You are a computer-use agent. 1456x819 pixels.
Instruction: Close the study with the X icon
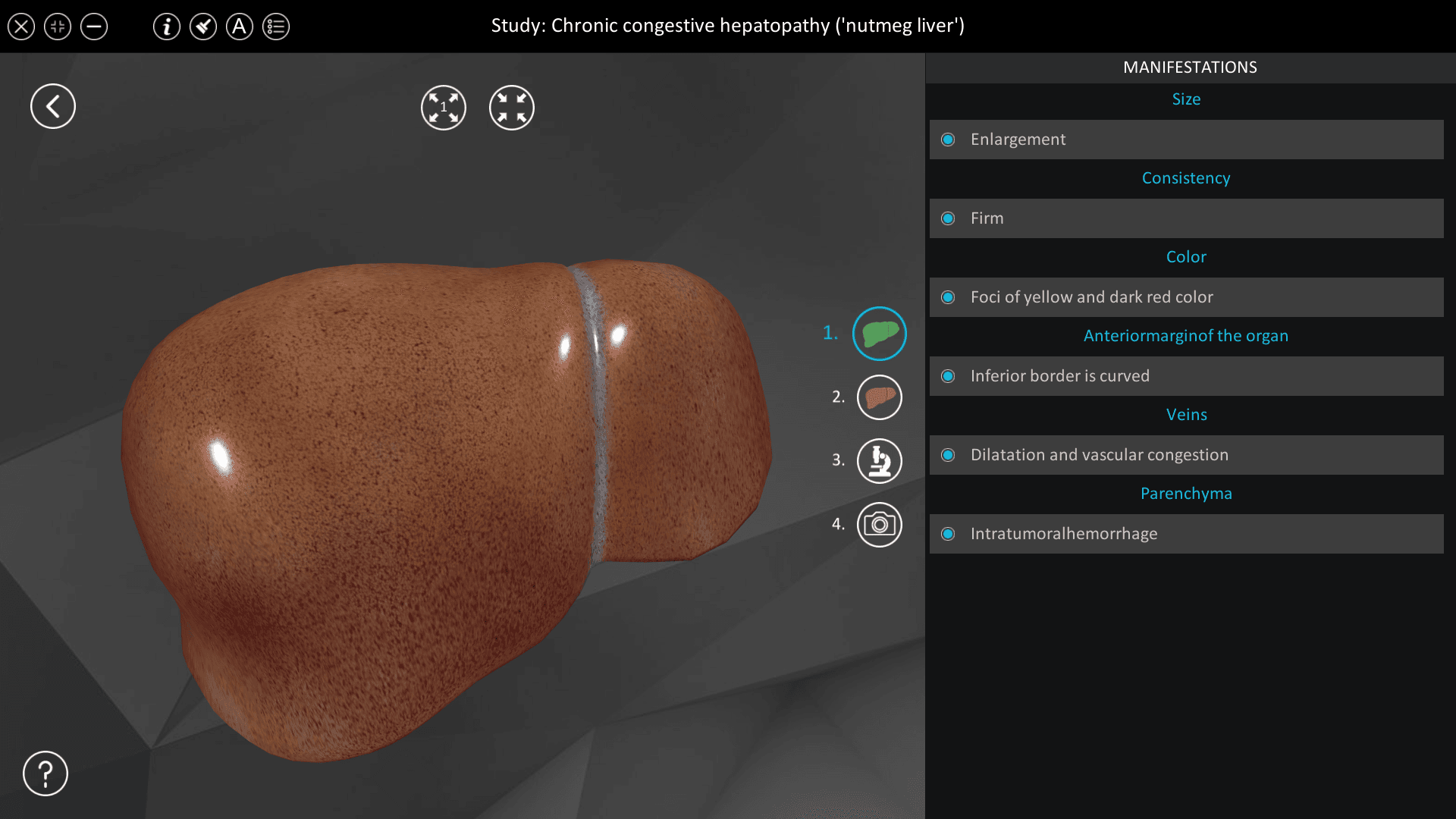point(21,27)
